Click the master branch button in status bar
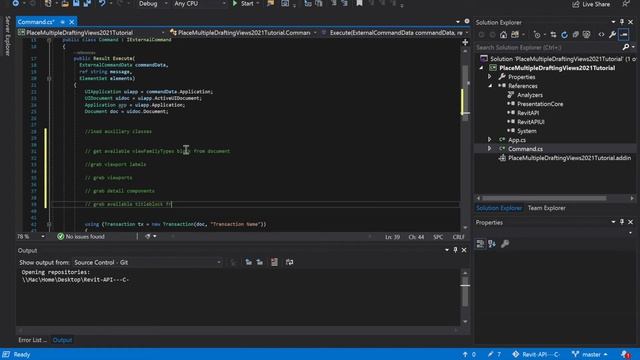 [x=590, y=354]
